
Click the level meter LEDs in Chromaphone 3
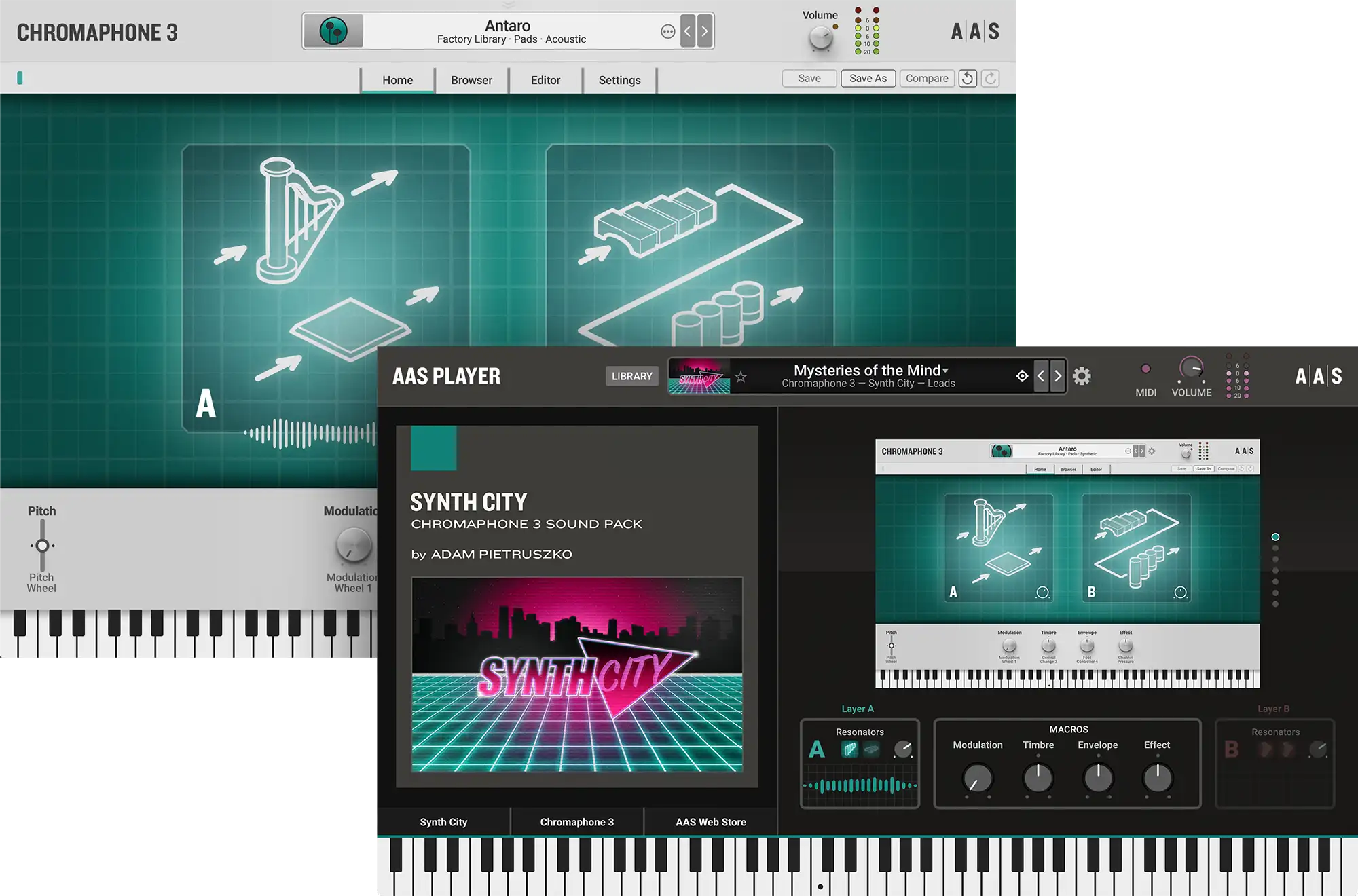pyautogui.click(x=867, y=31)
